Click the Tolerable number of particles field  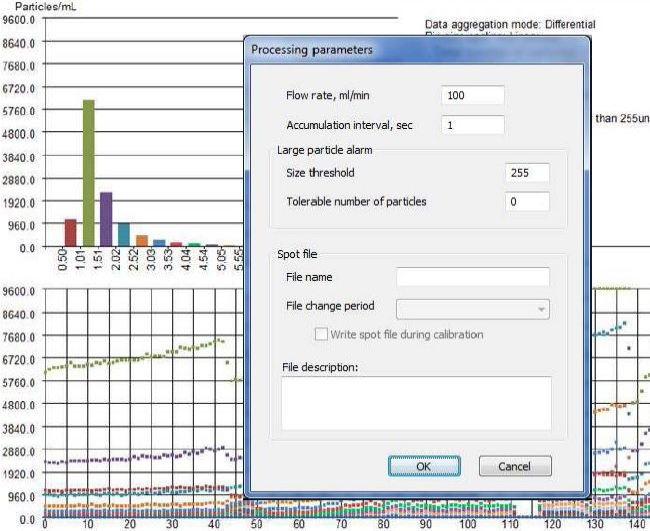pos(527,201)
